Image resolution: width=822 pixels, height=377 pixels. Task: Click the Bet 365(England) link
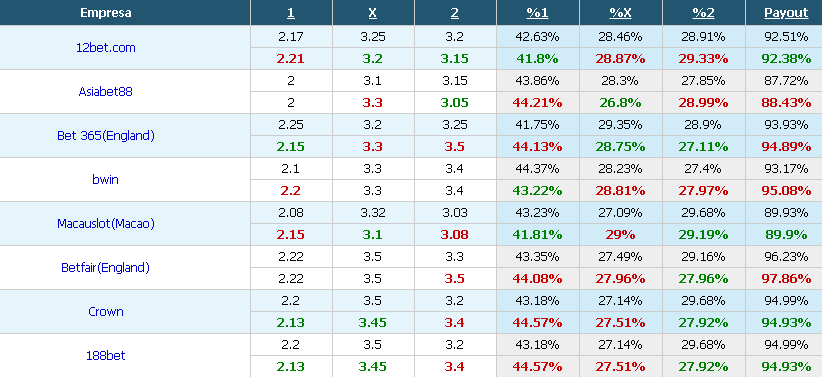point(105,136)
